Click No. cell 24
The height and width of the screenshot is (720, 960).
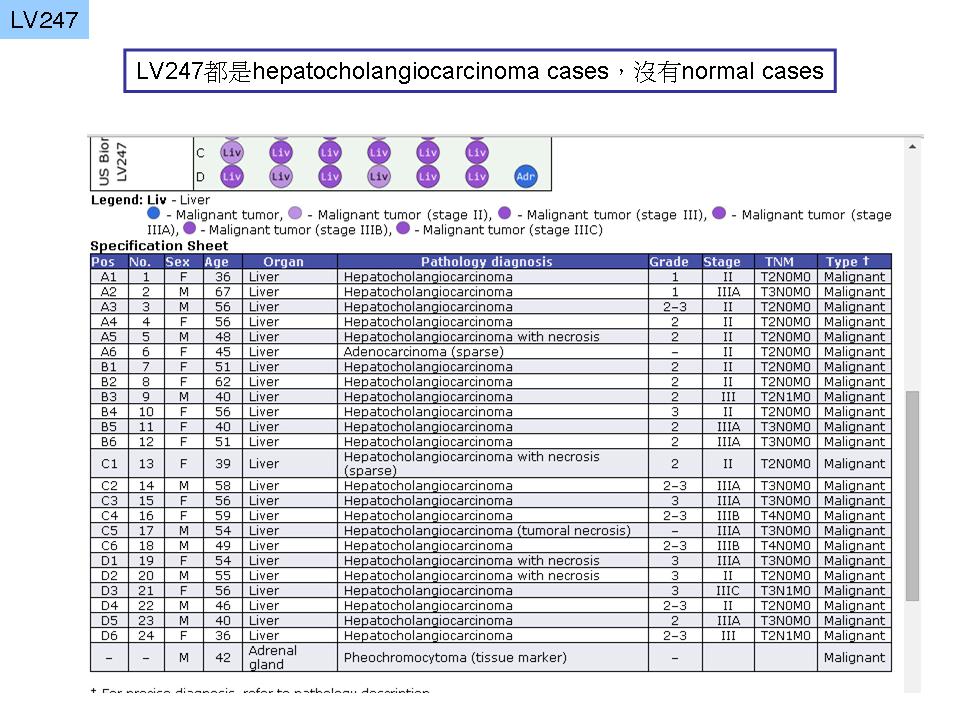point(146,636)
